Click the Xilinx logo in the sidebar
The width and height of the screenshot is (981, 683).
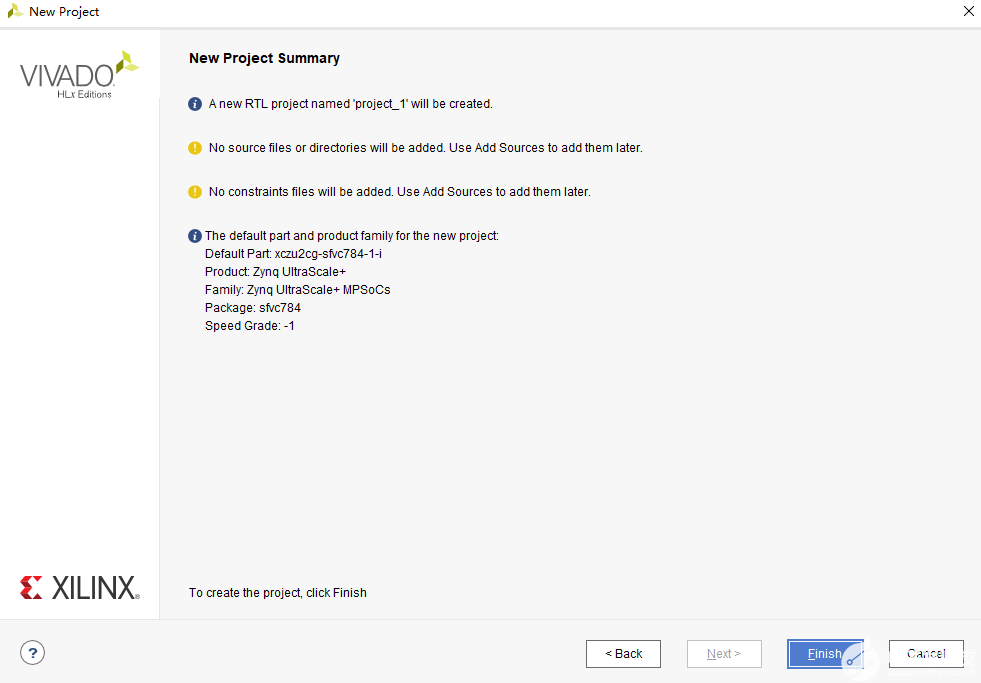point(79,587)
